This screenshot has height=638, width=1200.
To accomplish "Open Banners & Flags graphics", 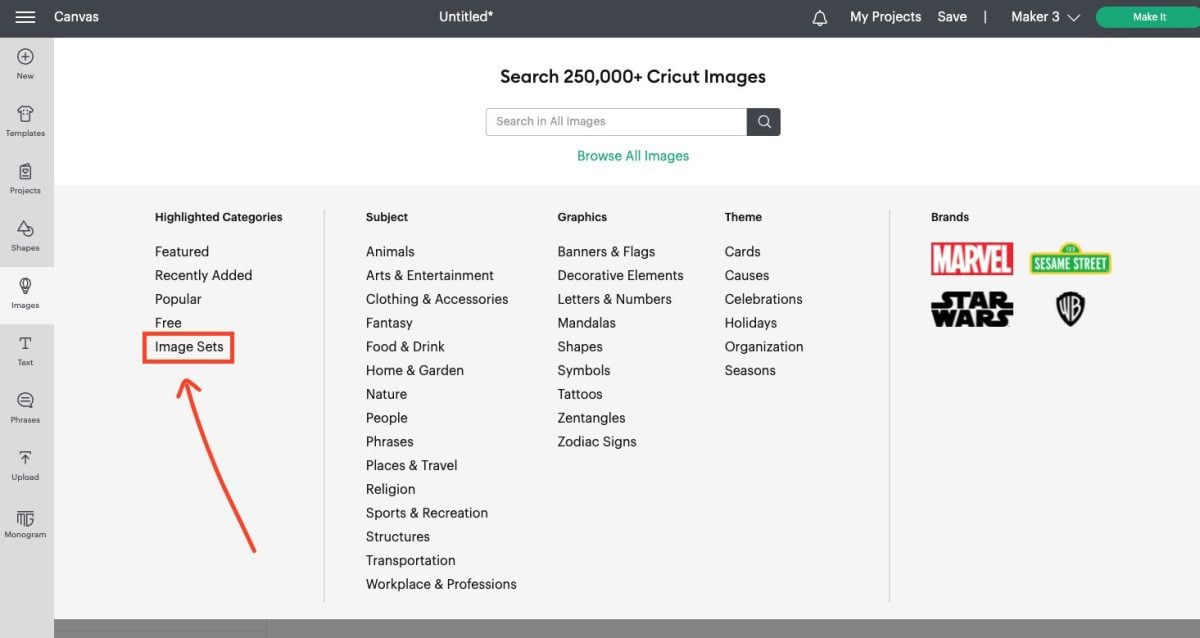I will point(606,252).
